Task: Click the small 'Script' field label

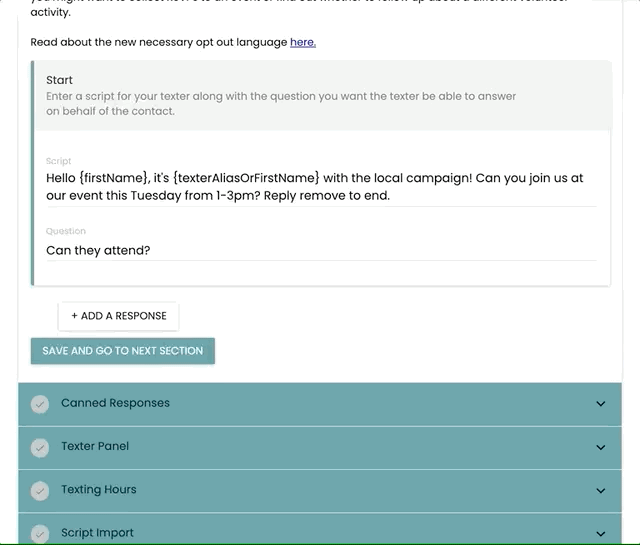Action: (58, 161)
